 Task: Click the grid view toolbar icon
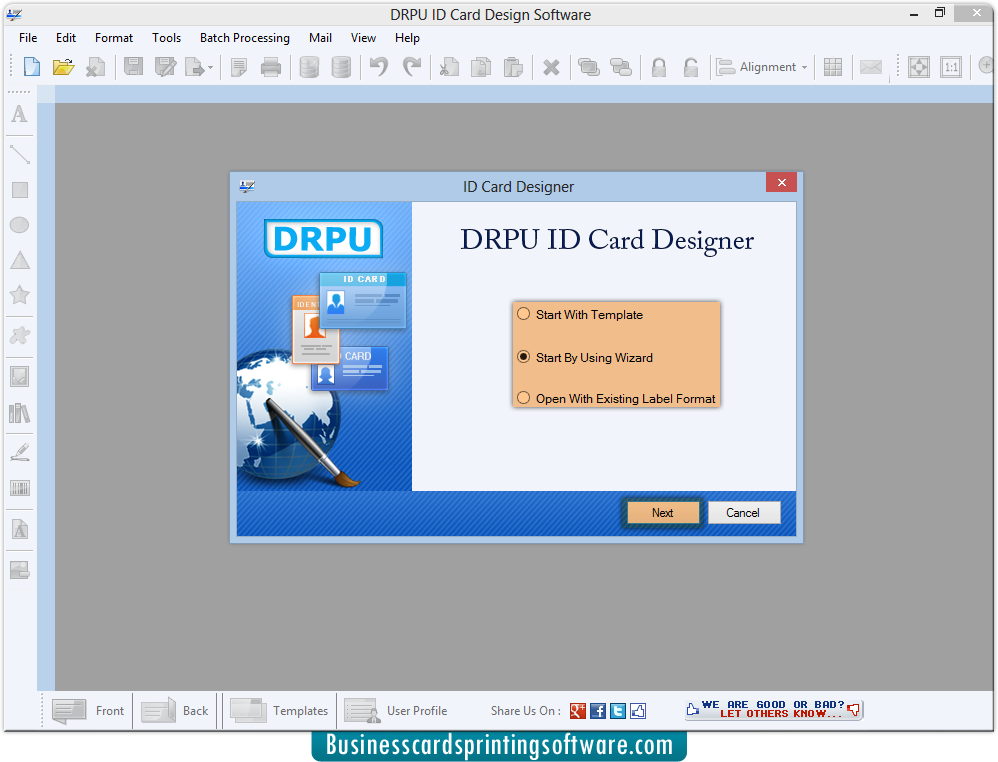[x=833, y=67]
